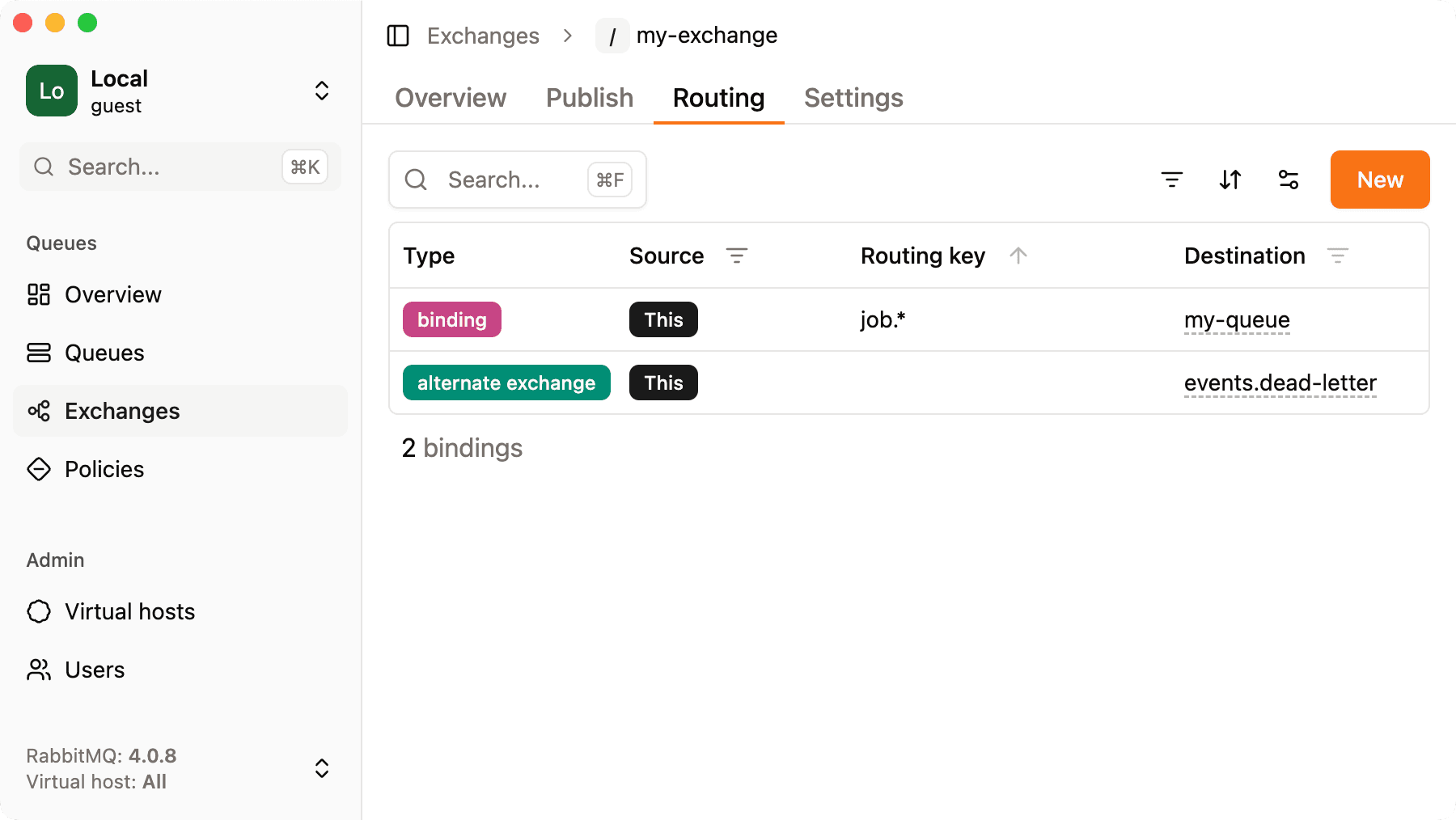
Task: Filter by the Destination column icon
Action: coord(1338,256)
